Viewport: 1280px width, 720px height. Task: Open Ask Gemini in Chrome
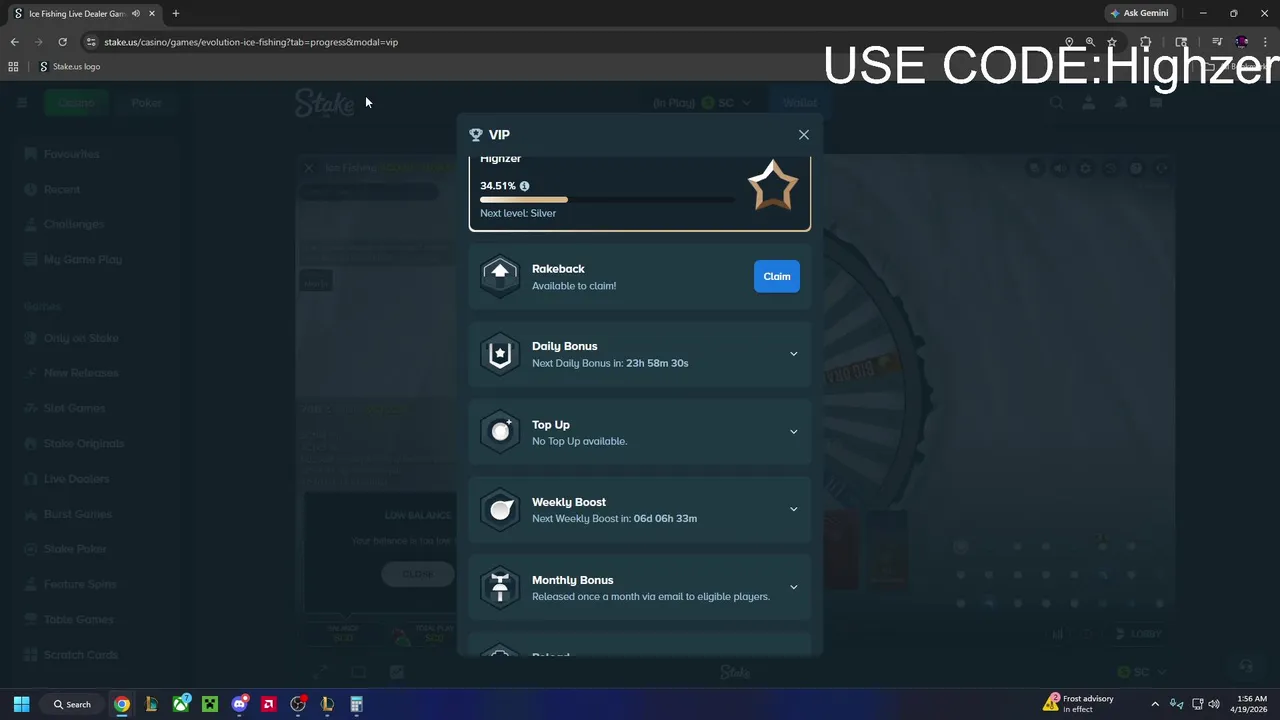coord(1139,13)
